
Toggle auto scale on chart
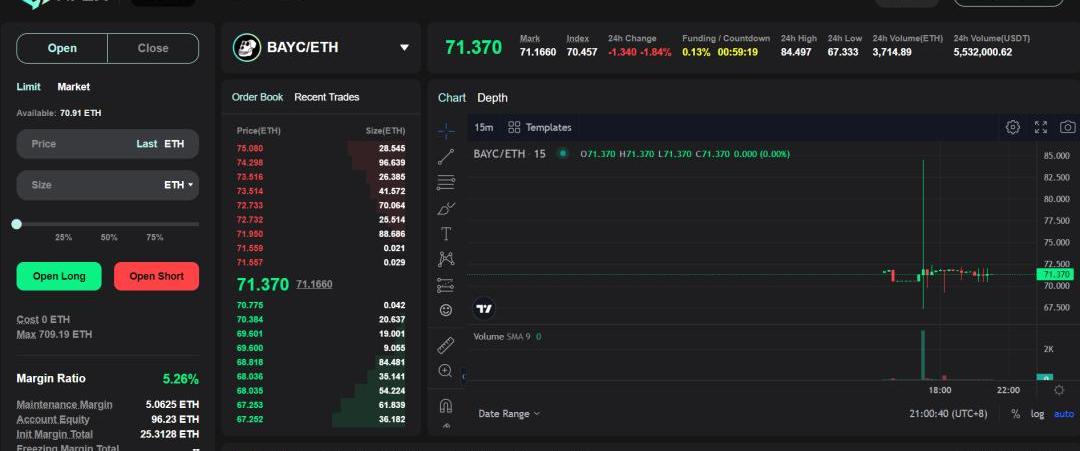[x=1064, y=414]
